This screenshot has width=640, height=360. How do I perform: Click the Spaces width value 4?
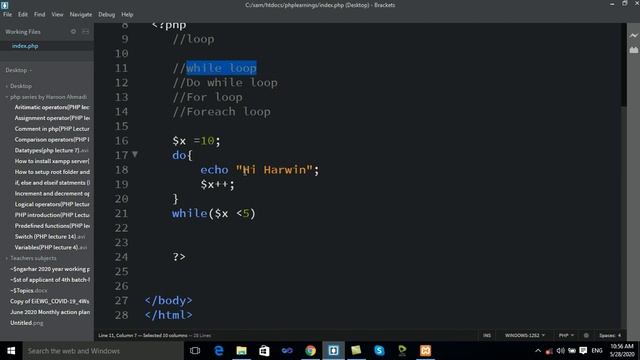[x=619, y=336]
